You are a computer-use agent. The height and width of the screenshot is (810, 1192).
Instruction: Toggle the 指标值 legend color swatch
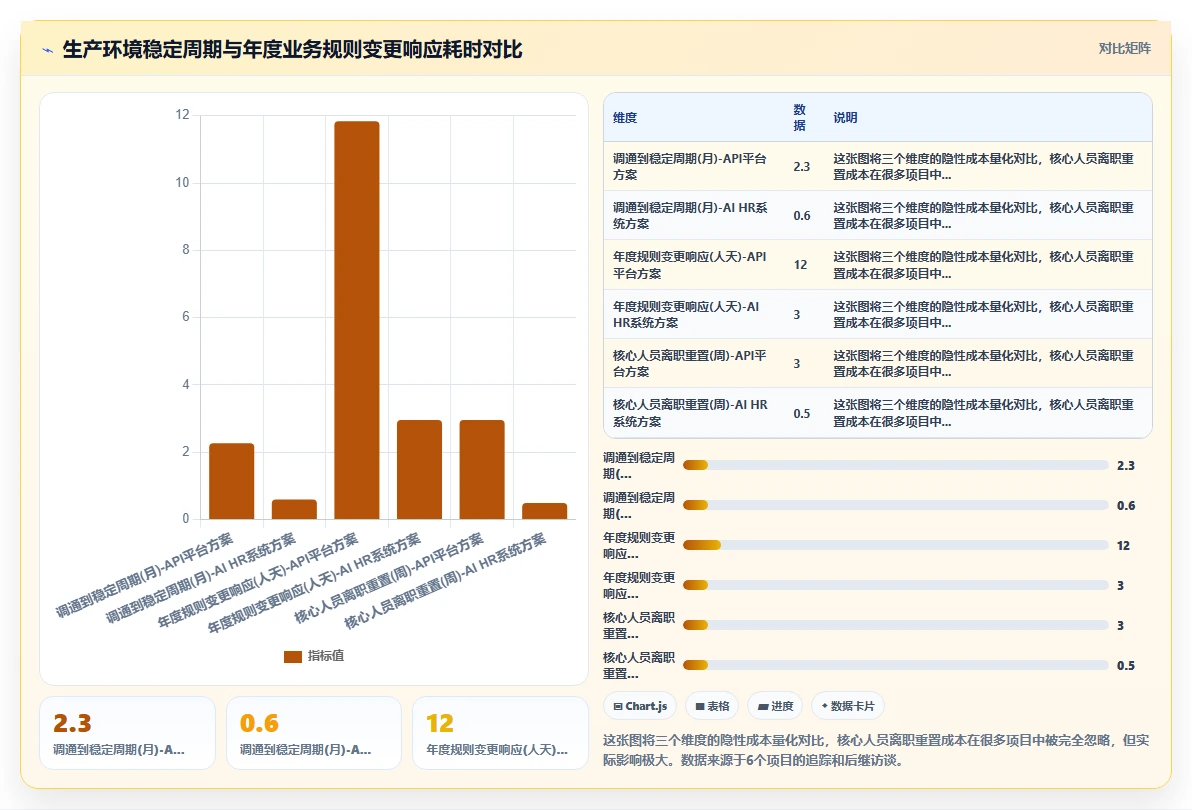coord(293,657)
